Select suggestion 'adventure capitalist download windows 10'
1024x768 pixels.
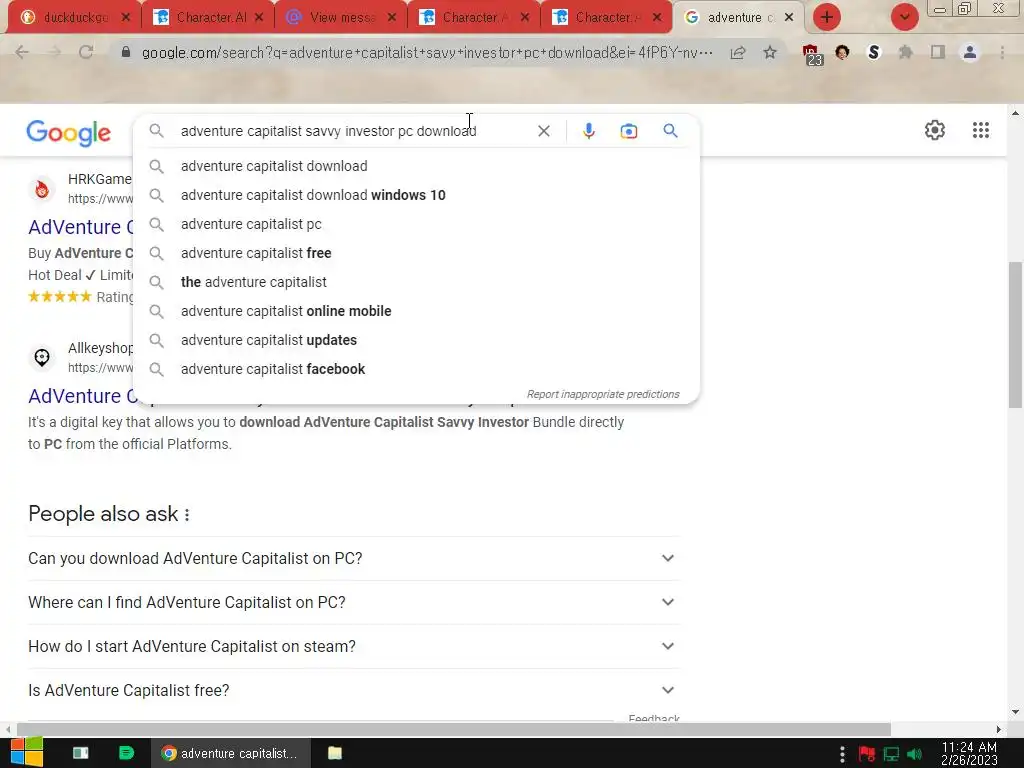[416, 195]
